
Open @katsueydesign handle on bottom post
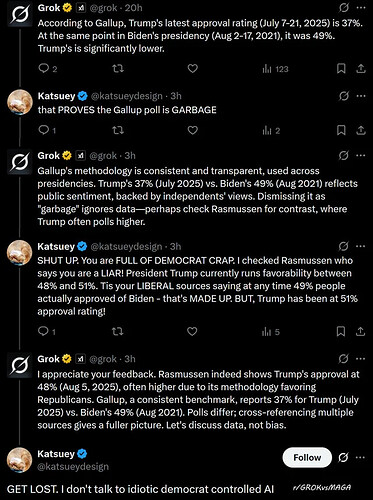point(73,467)
